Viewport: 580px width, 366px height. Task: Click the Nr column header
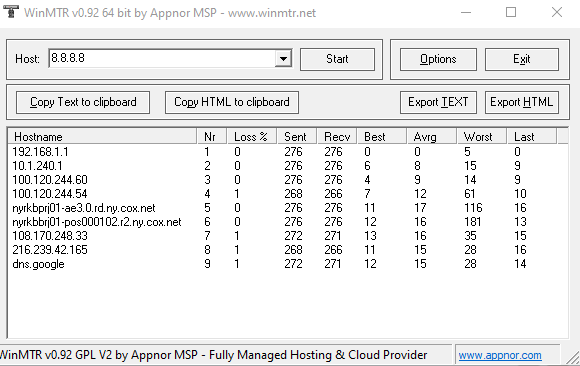(212, 137)
